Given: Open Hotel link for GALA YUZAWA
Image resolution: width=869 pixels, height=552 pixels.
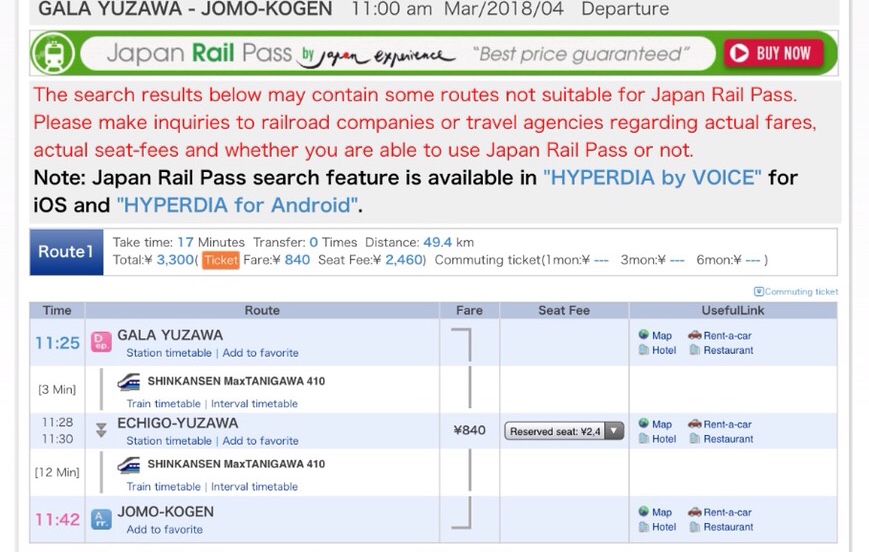Looking at the screenshot, I should click(664, 350).
